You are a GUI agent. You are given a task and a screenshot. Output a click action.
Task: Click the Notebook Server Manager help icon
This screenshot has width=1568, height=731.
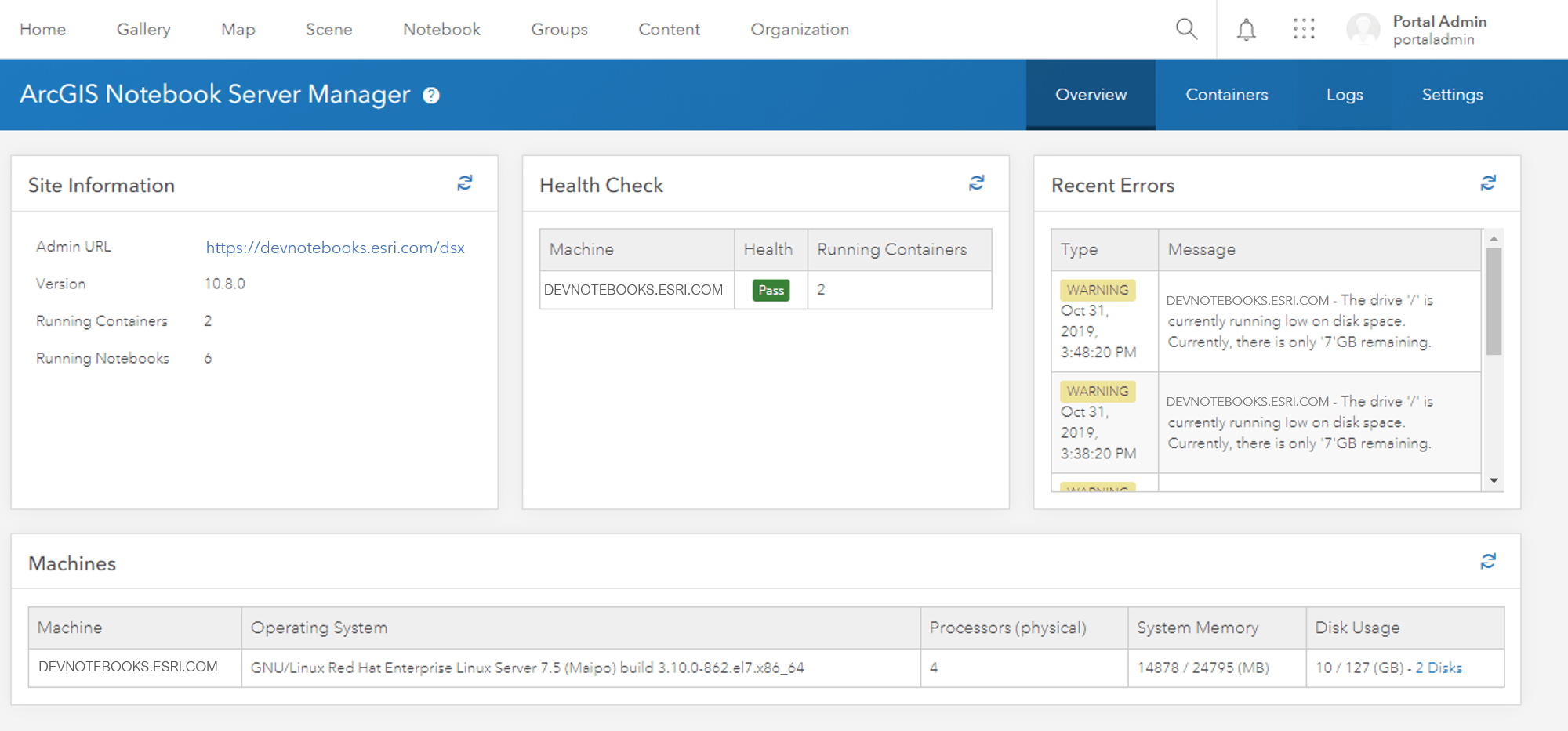430,95
